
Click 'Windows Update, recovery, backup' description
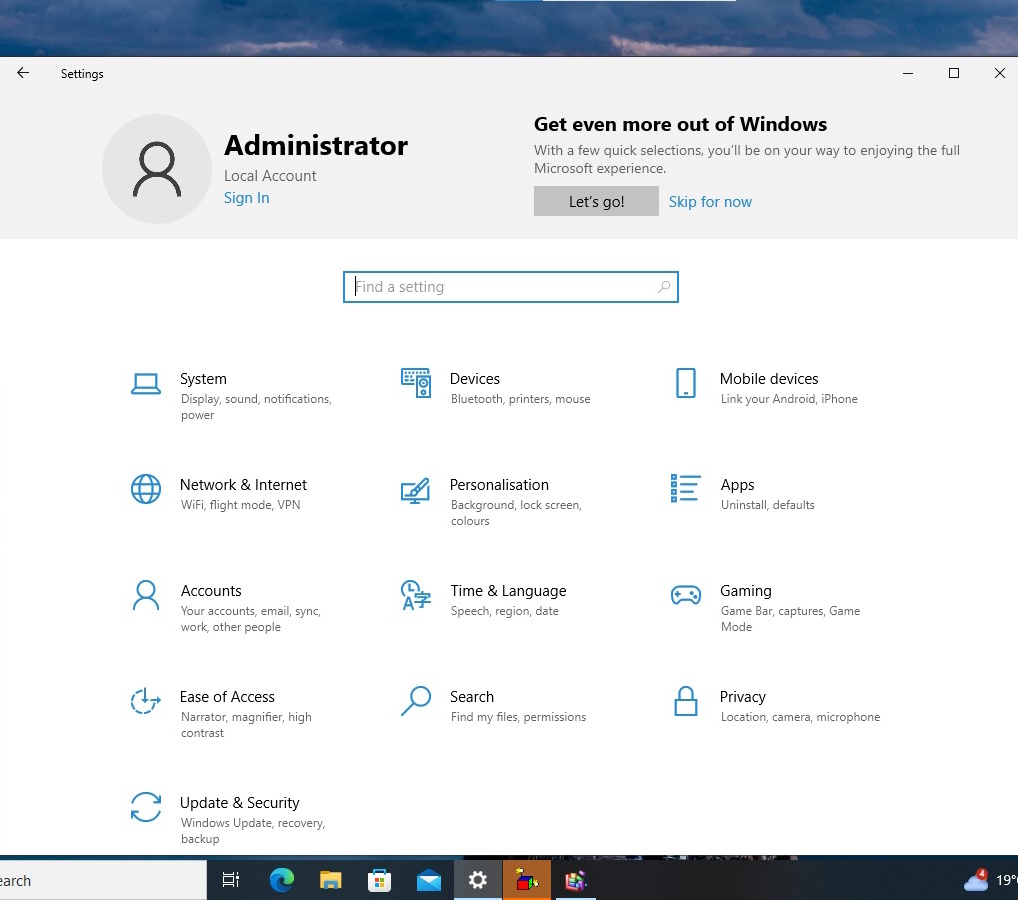pyautogui.click(x=253, y=831)
